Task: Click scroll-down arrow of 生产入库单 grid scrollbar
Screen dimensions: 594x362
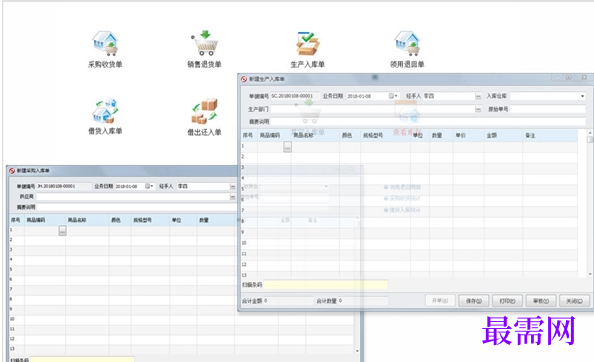Action: pyautogui.click(x=590, y=275)
